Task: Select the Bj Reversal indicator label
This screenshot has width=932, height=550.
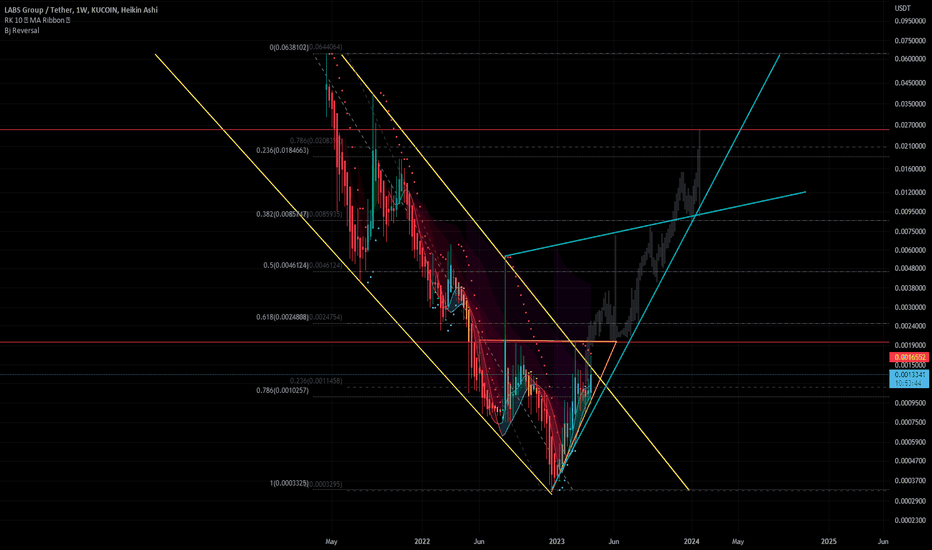Action: (x=22, y=30)
